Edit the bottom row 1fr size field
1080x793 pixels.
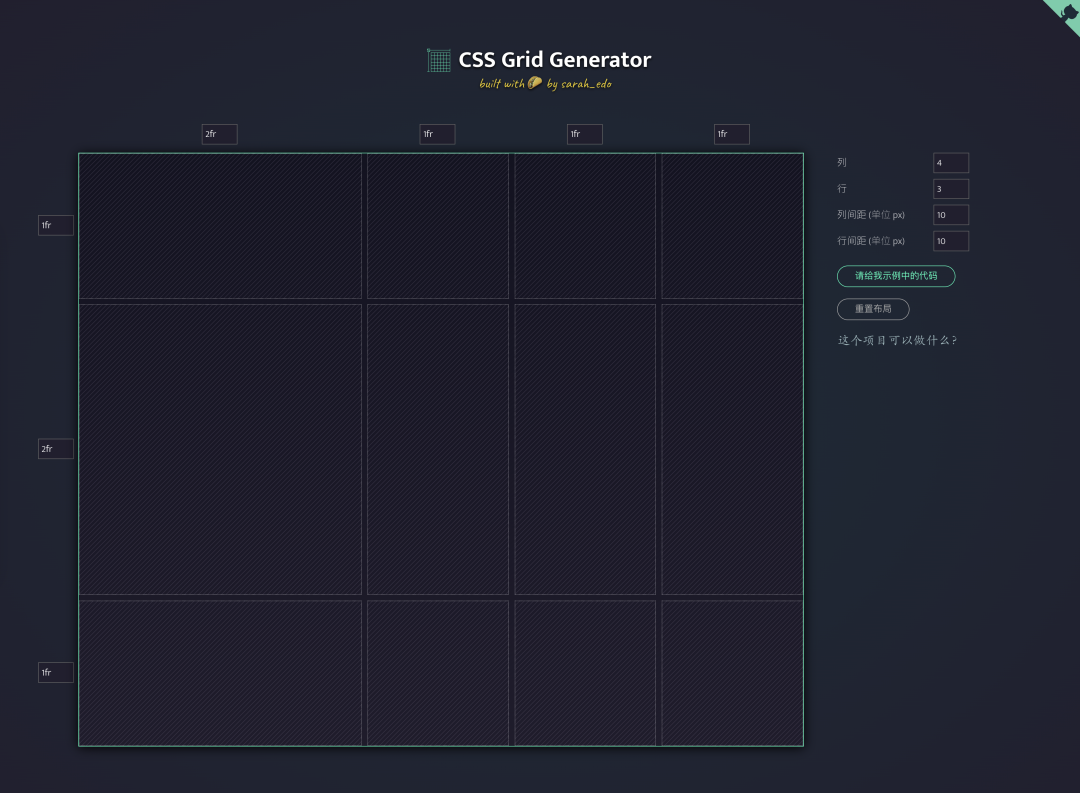pos(56,673)
